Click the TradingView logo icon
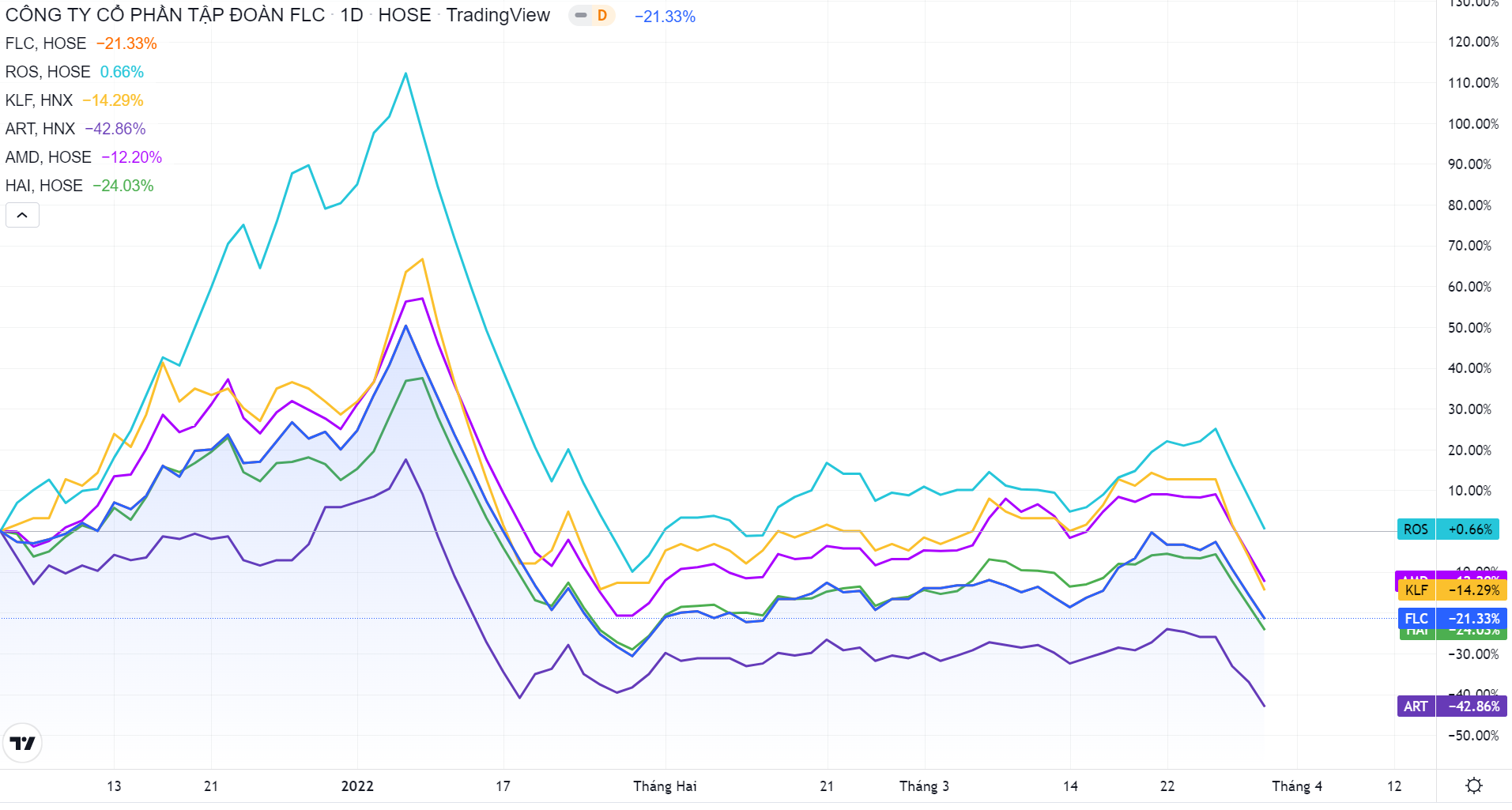 [x=22, y=743]
